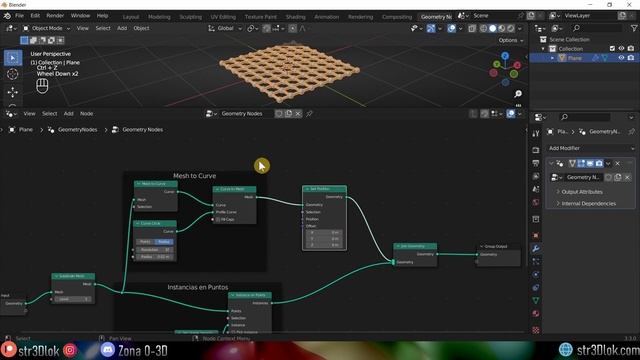The image size is (640, 360).
Task: Open the Scene properties tab
Action: click(536, 189)
